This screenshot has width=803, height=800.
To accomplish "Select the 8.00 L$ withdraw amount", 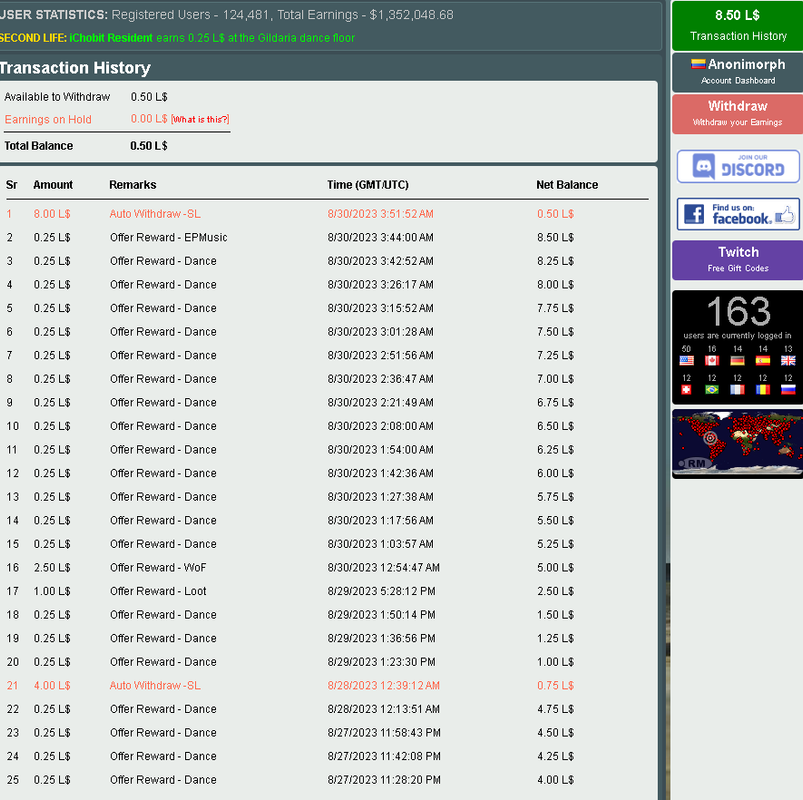I will point(52,214).
